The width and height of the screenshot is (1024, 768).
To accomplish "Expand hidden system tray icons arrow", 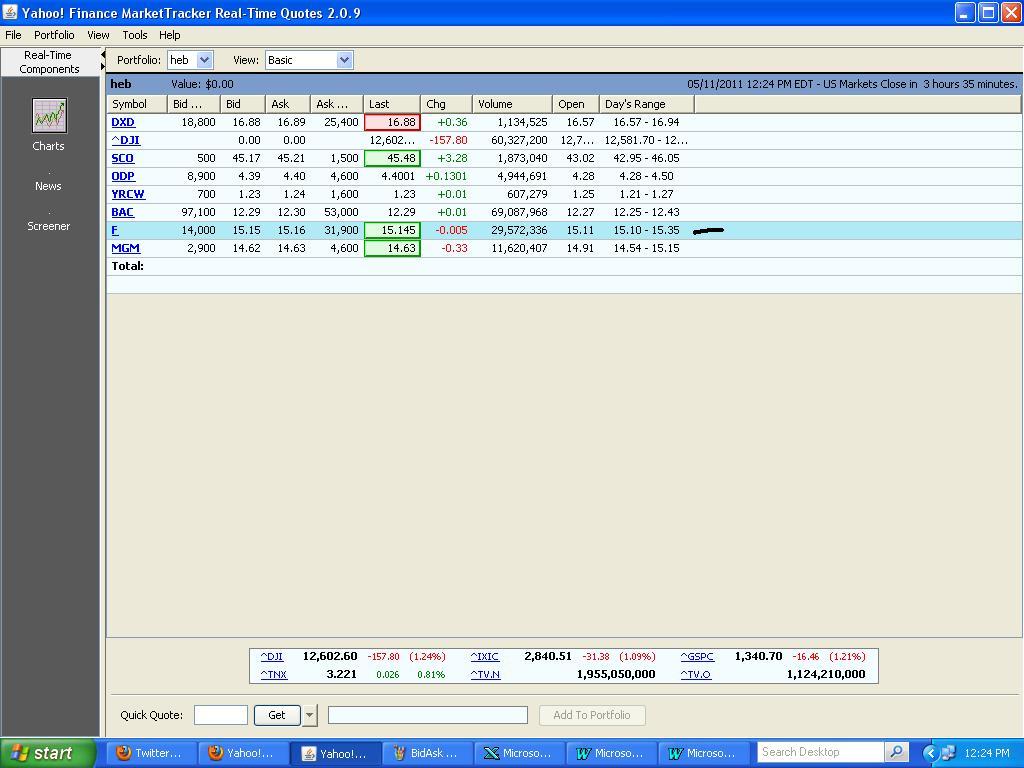I will (929, 753).
